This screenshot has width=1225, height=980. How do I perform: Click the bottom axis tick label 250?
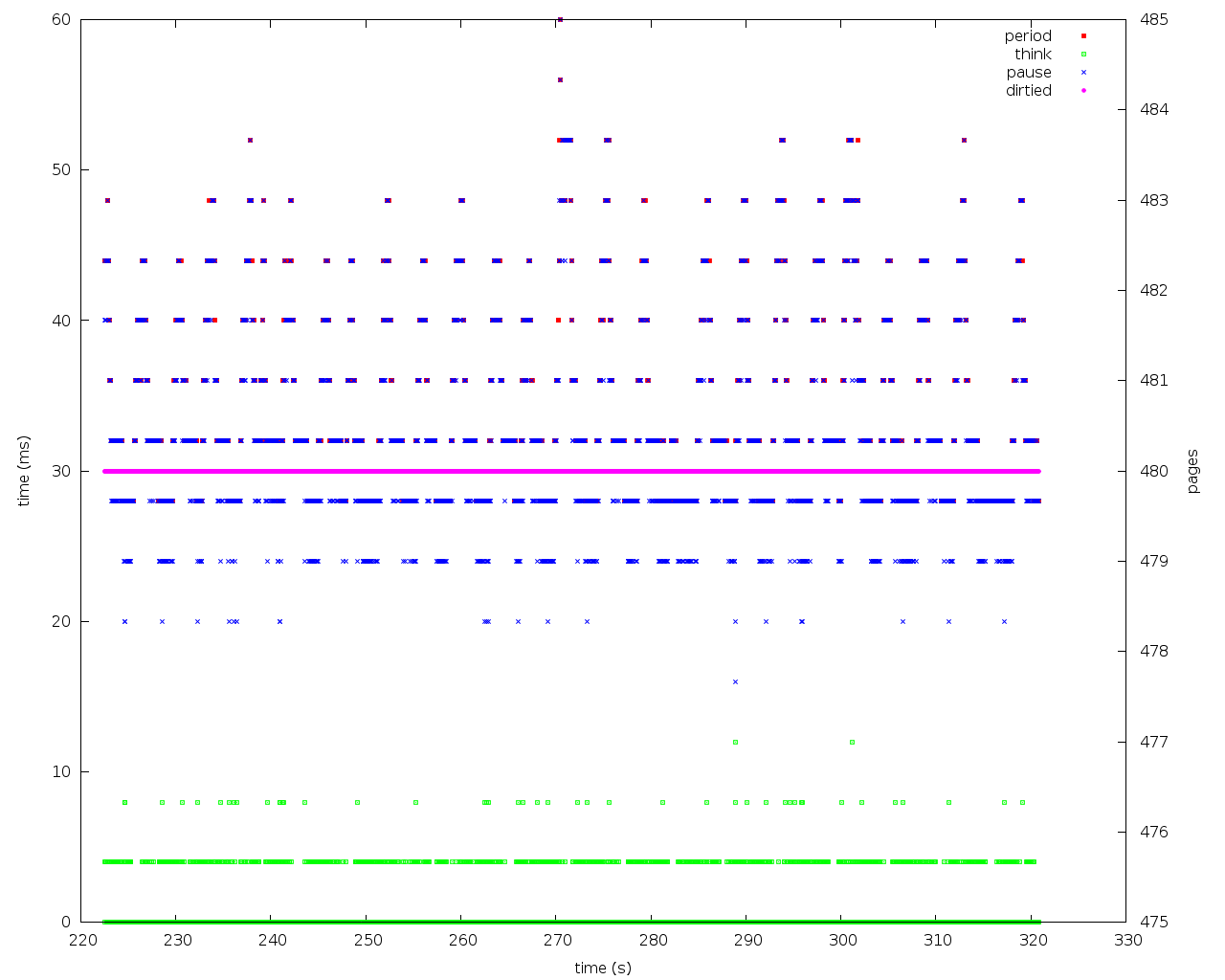[367, 940]
